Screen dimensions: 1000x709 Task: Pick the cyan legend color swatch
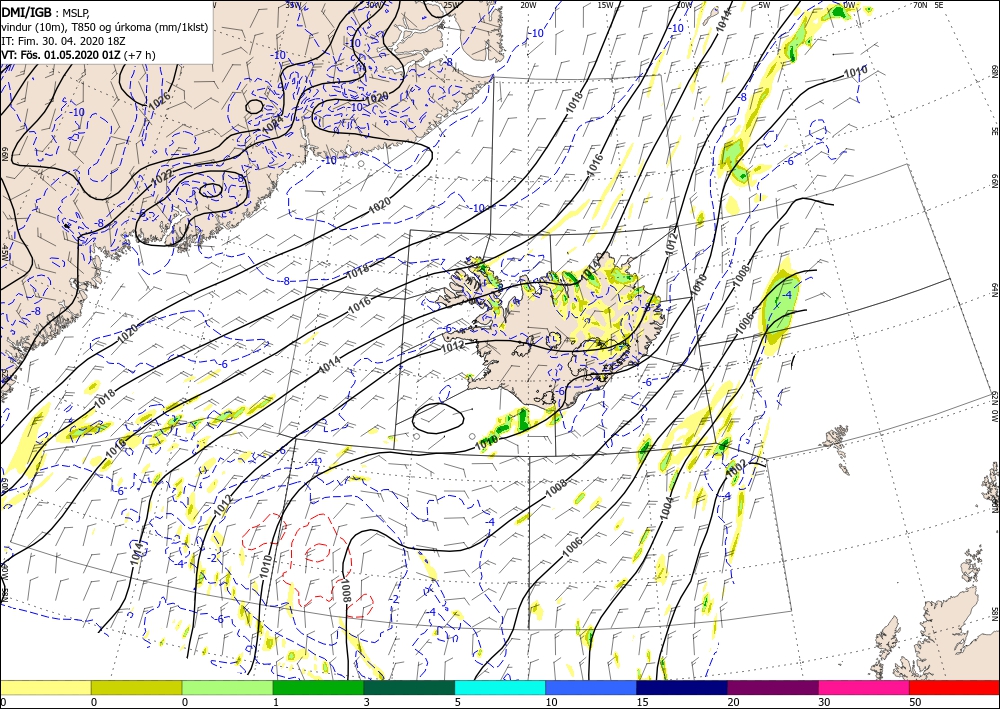coord(500,687)
